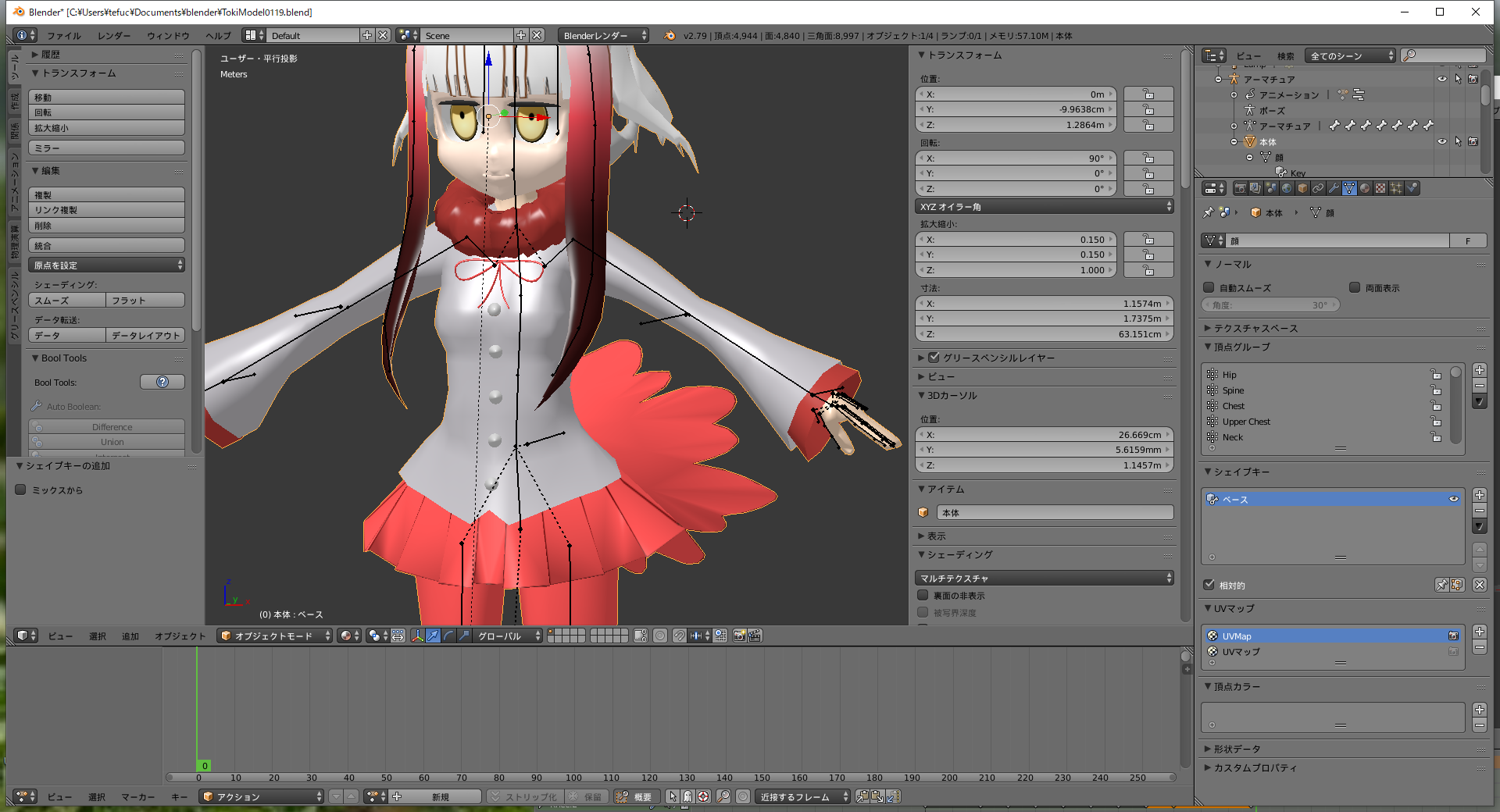The image size is (1500, 812).
Task: Enable the 裏面の非表示 checkbox
Action: (923, 595)
